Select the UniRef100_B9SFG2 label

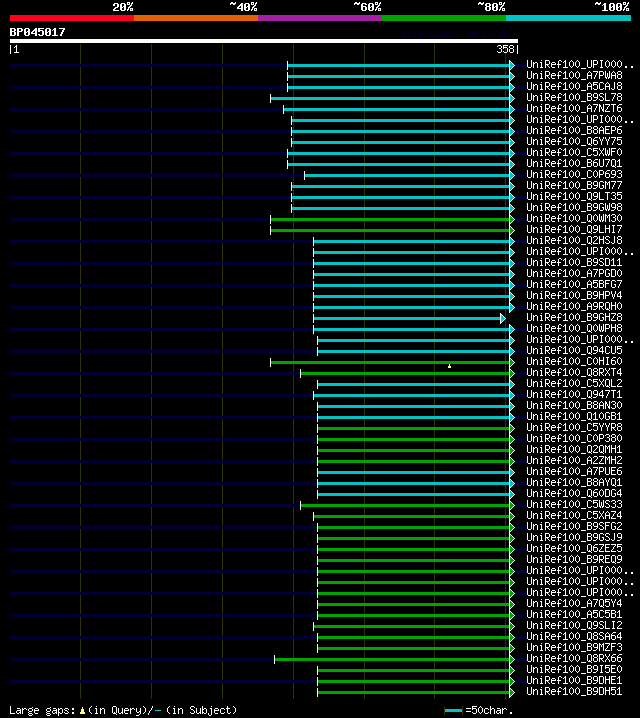click(x=574, y=526)
